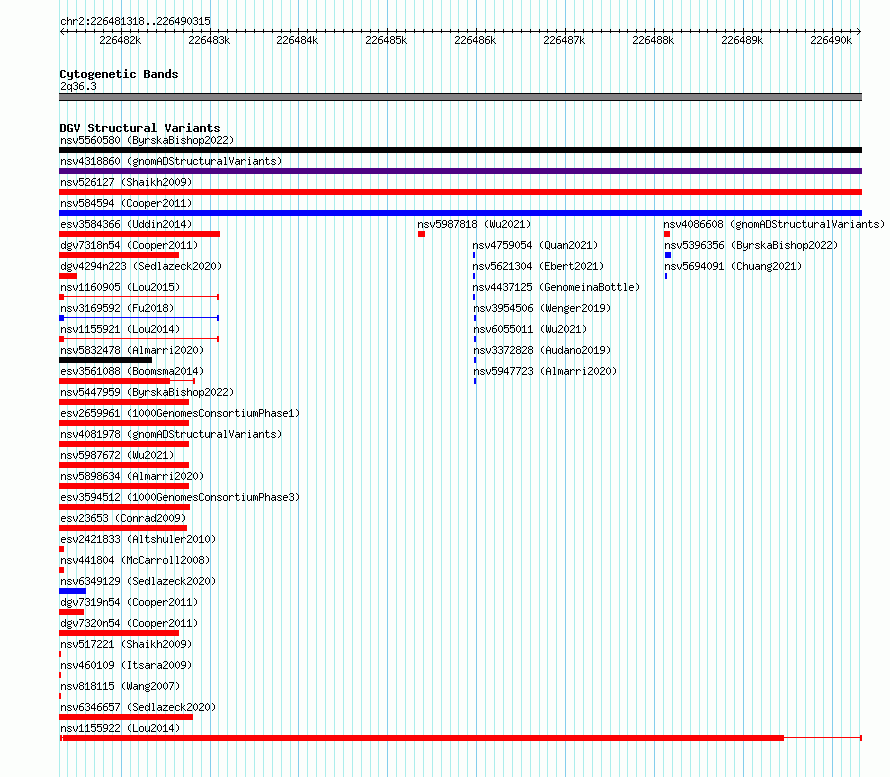
Task: Select nsv3372828 (Audano2019) label
Action: 542,350
